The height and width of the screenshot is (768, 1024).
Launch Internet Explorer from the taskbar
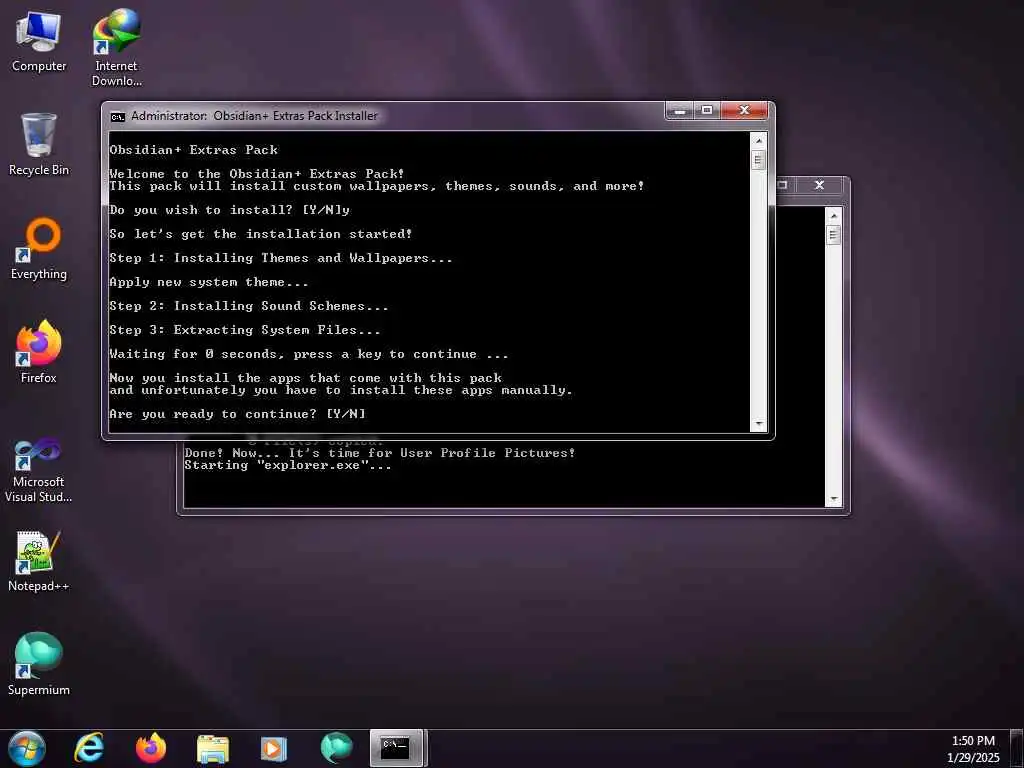click(89, 748)
